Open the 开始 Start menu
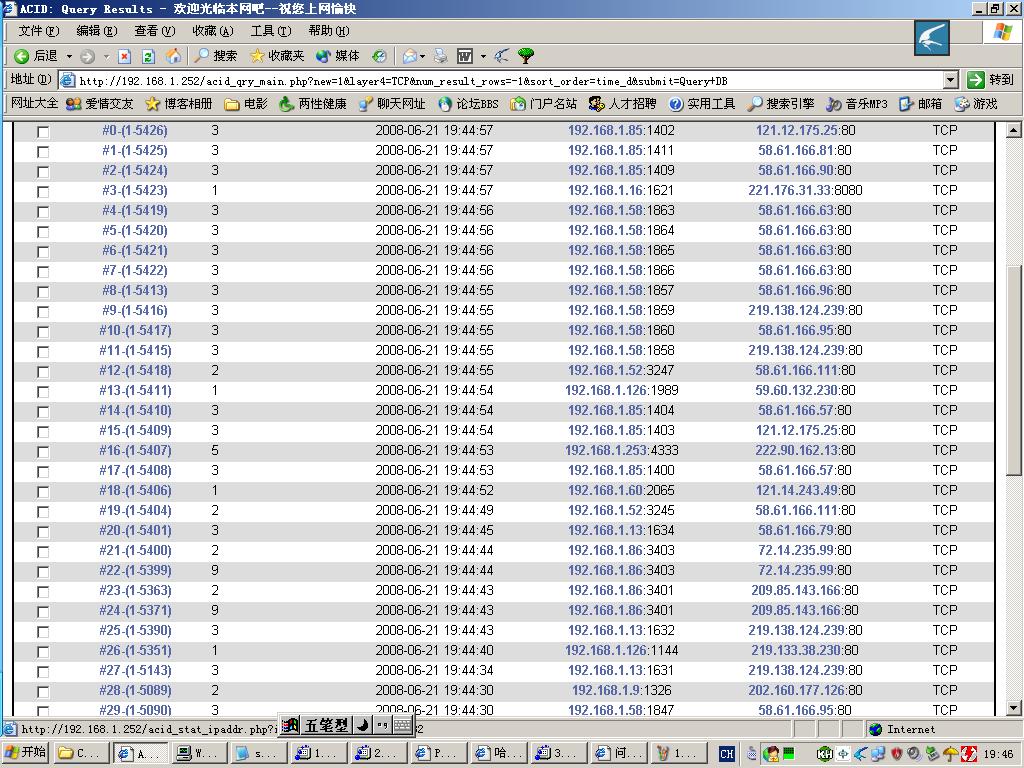Image resolution: width=1024 pixels, height=768 pixels. (x=26, y=753)
